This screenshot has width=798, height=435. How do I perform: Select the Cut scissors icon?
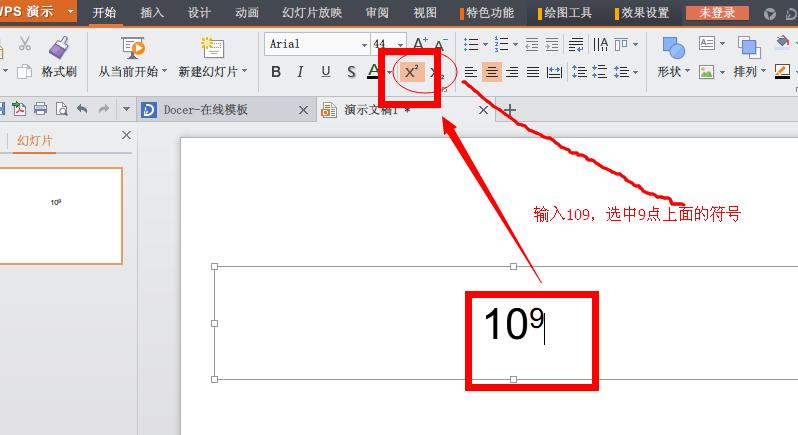(x=24, y=43)
